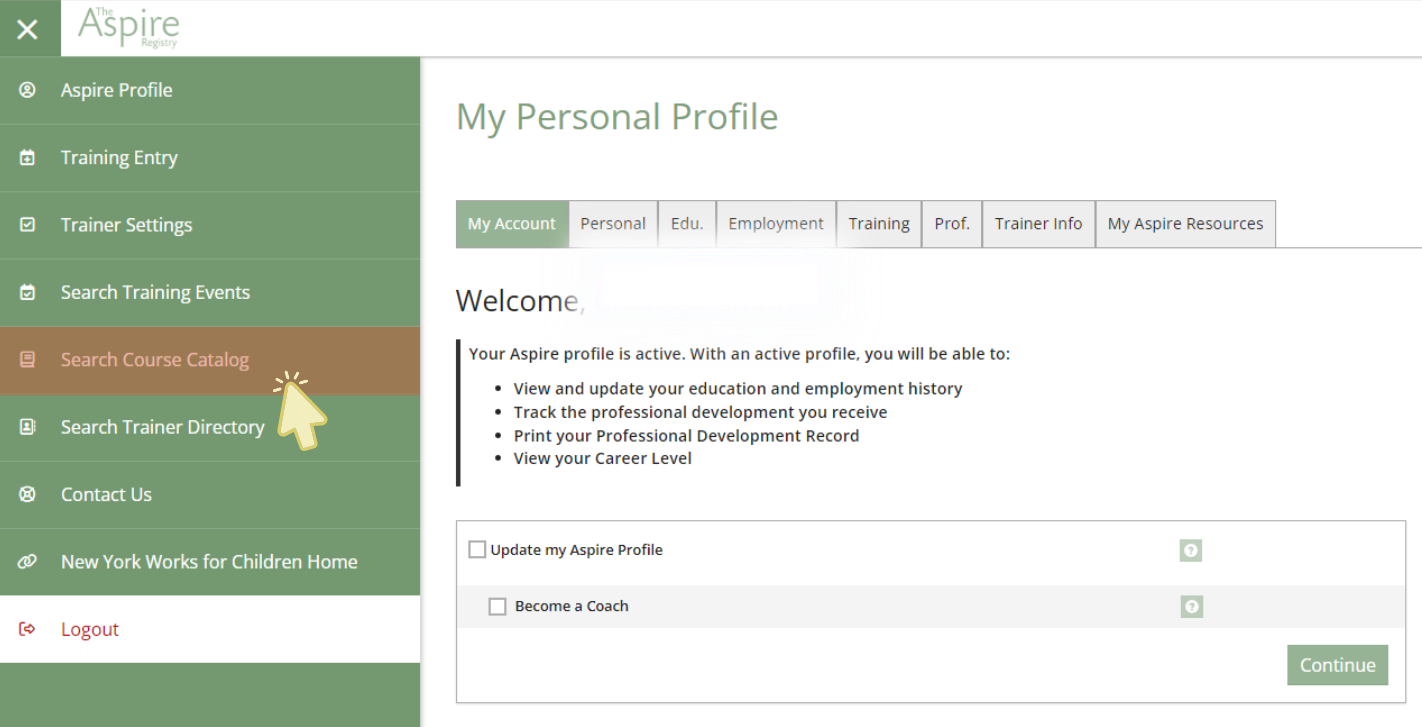Check the Update my Aspire Profile checkbox
Image resolution: width=1422 pixels, height=727 pixels.
477,549
